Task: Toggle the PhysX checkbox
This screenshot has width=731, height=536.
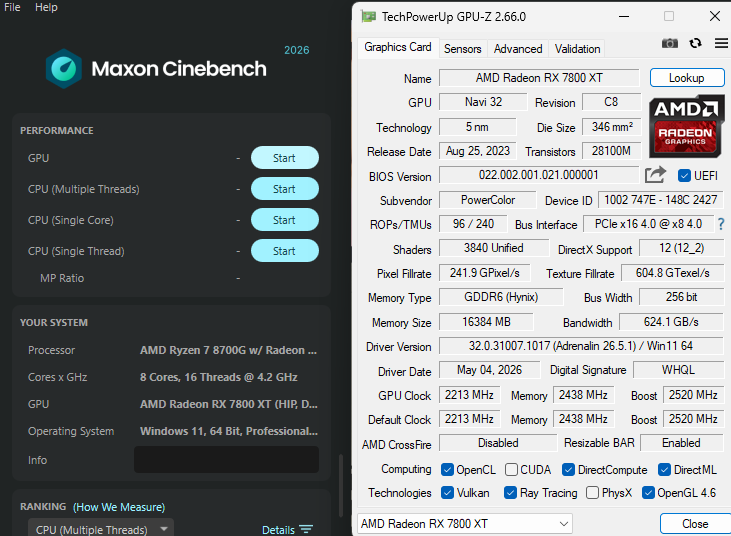Action: [x=592, y=493]
